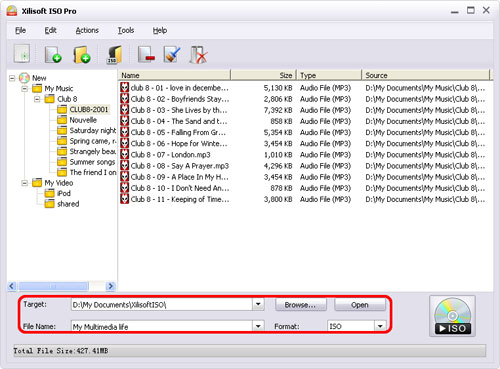This screenshot has width=500, height=369.
Task: Sort list by Name column header
Action: click(174, 75)
